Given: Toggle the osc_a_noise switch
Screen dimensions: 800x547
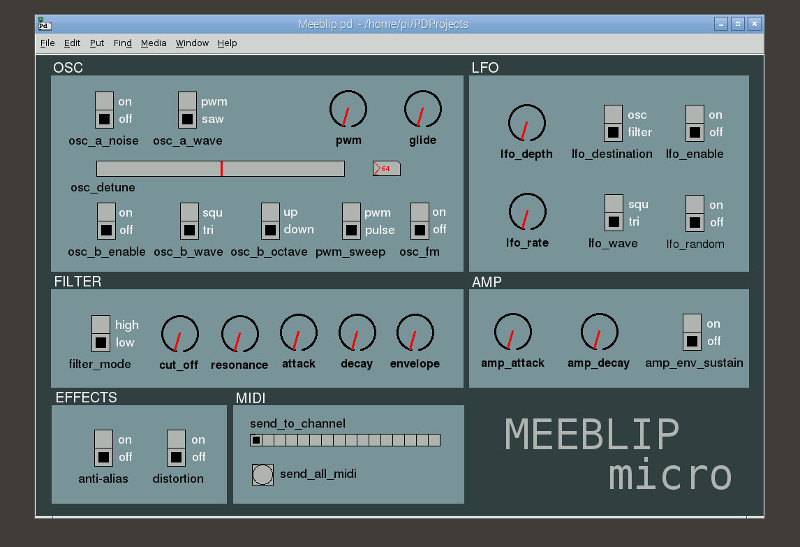Looking at the screenshot, I should coord(104,110).
